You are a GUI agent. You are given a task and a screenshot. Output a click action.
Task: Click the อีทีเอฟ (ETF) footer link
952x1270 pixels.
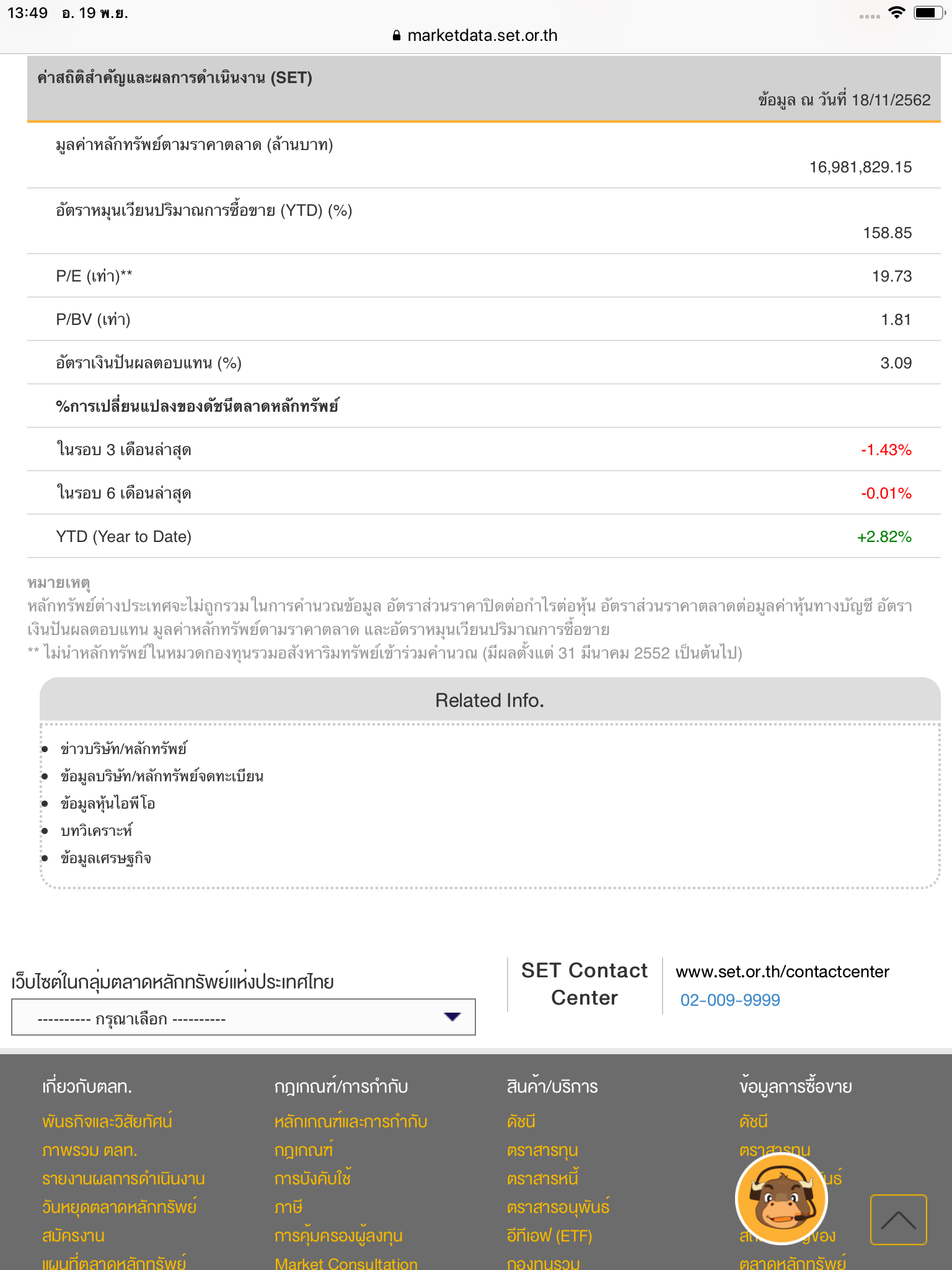pos(549,1235)
